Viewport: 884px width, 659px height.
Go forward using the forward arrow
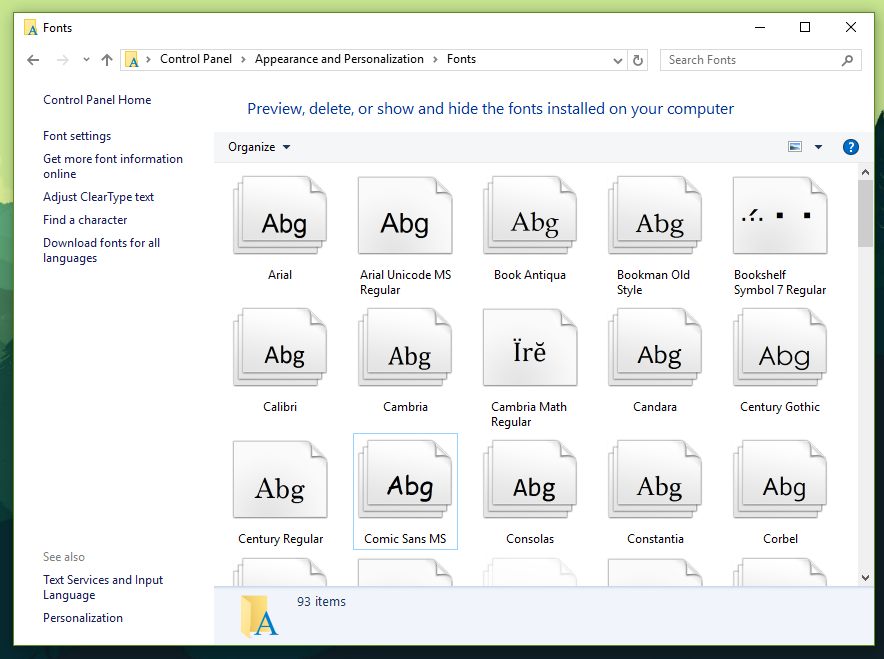(63, 60)
